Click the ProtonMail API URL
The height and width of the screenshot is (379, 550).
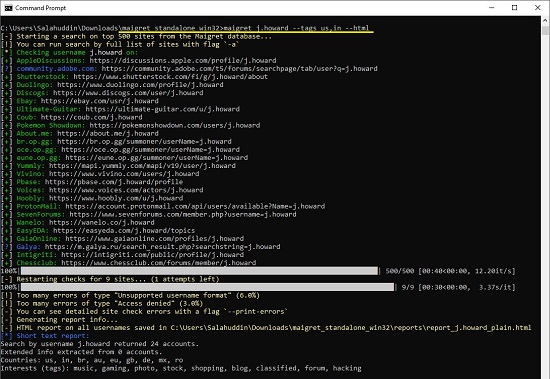[x=195, y=206]
